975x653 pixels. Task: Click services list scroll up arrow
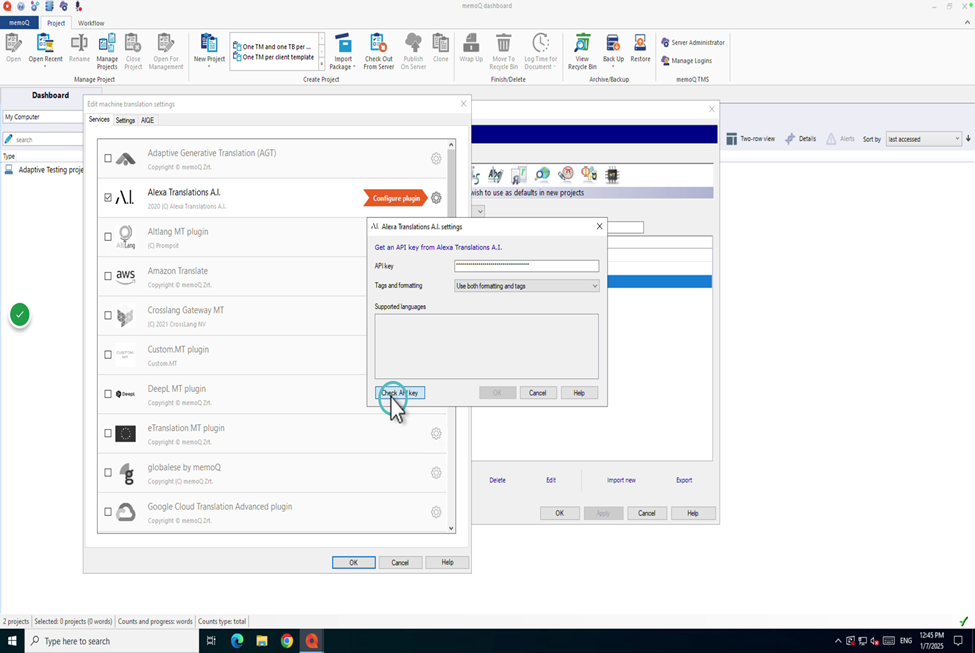[x=451, y=144]
